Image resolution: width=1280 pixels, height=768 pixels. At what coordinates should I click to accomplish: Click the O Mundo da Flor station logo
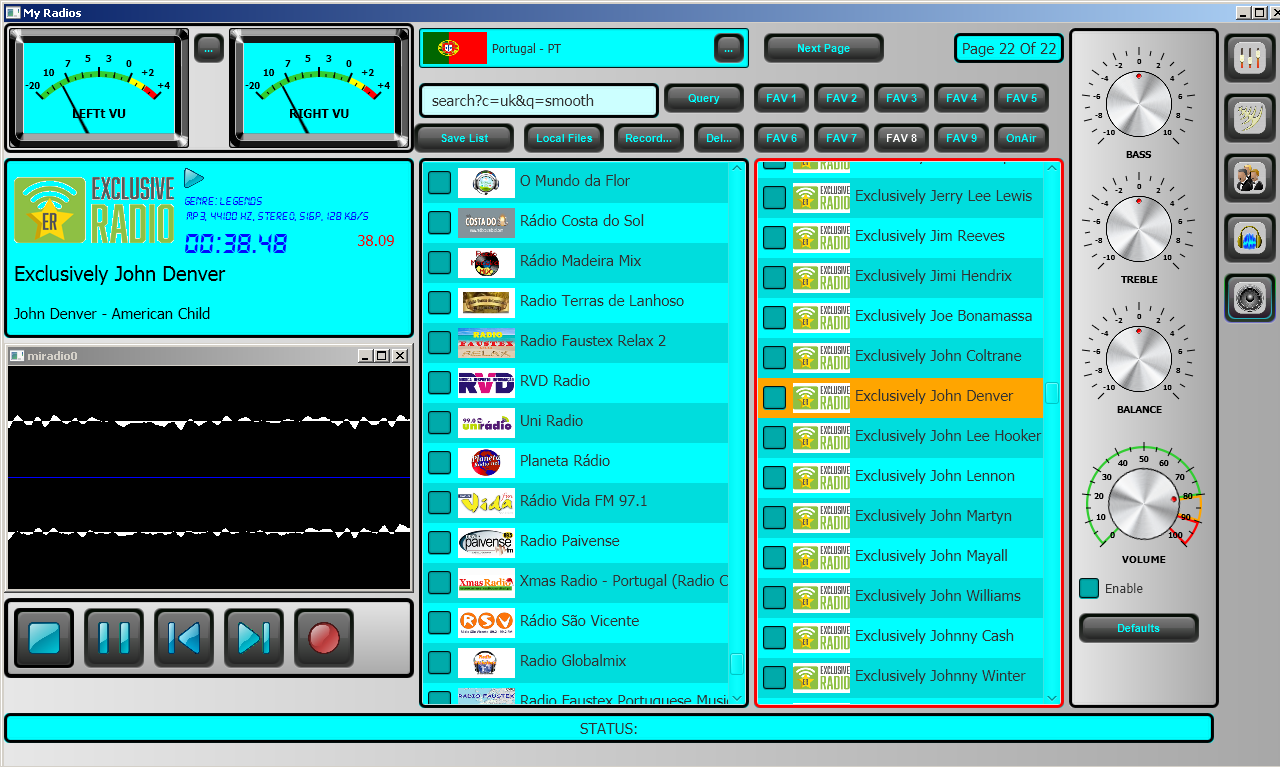coord(486,182)
